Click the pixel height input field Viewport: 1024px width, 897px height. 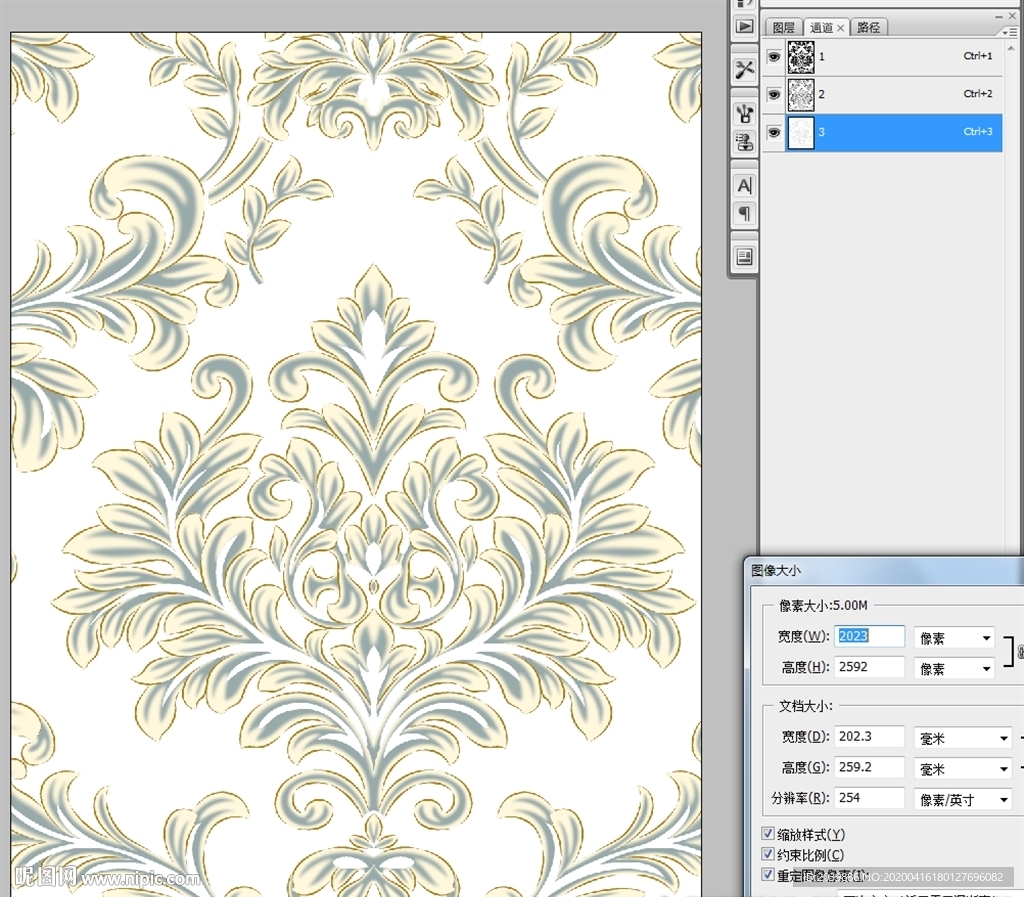coord(869,667)
